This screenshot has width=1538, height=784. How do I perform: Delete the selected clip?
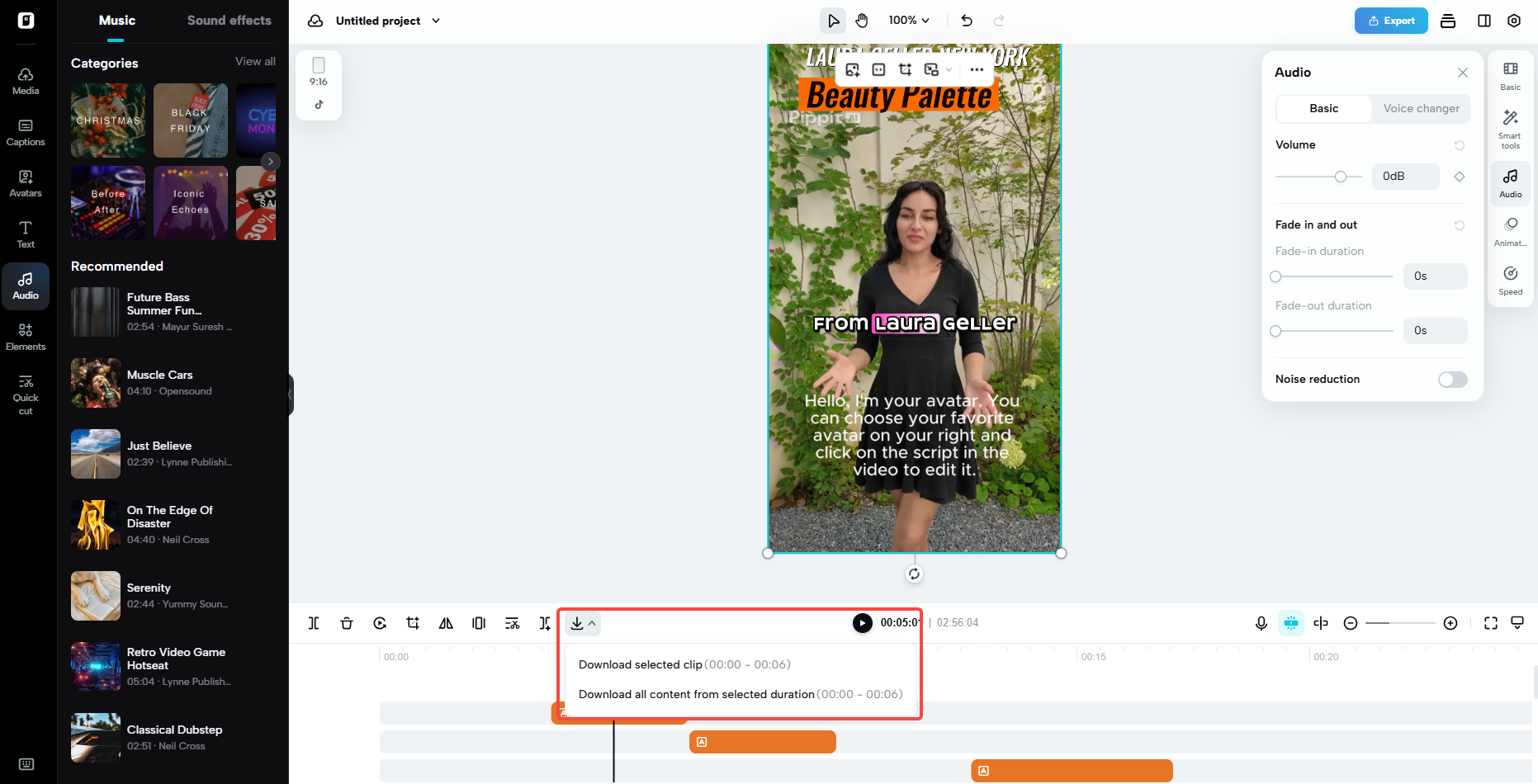tap(347, 623)
